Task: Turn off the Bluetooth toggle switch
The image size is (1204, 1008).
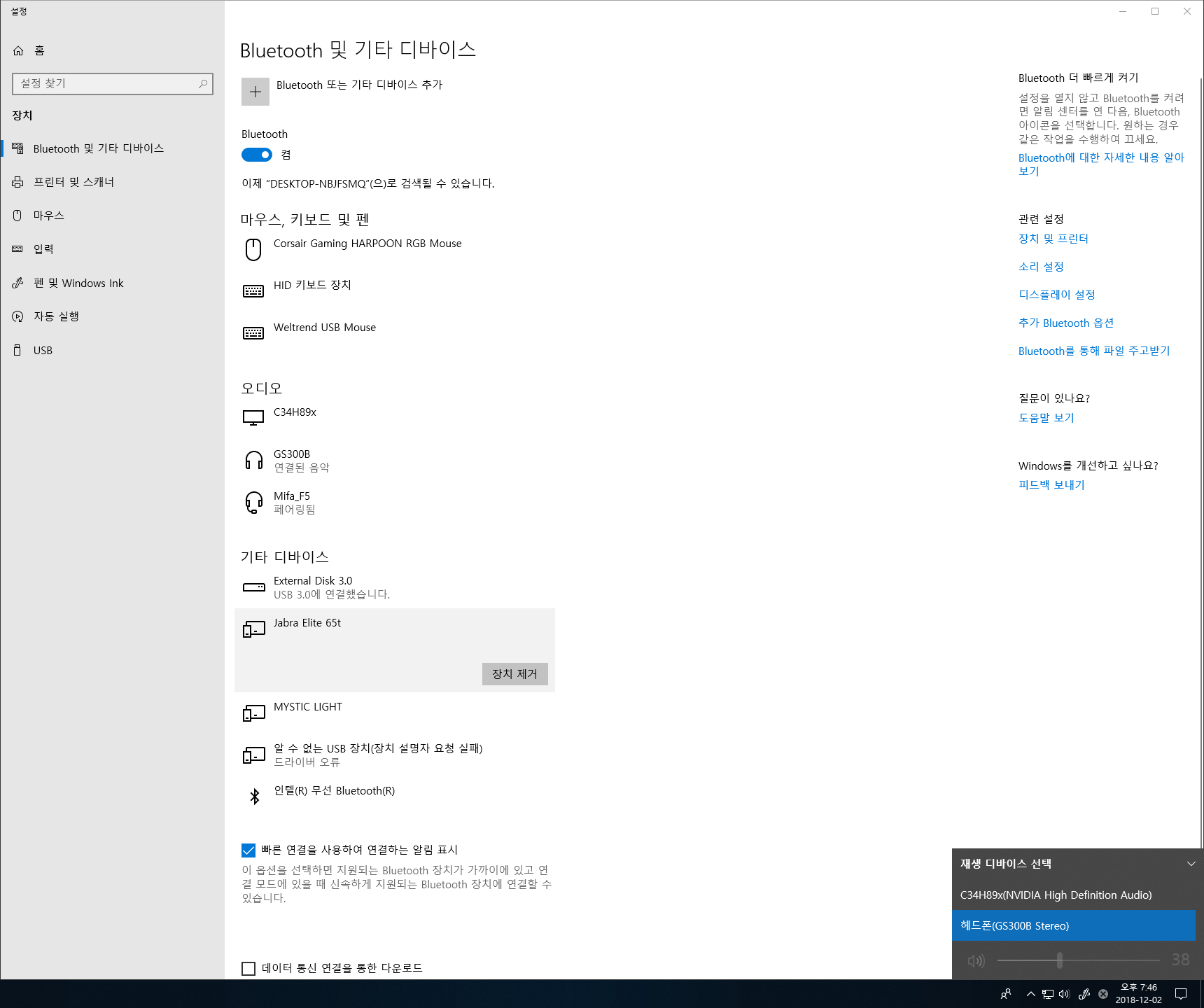Action: click(257, 155)
